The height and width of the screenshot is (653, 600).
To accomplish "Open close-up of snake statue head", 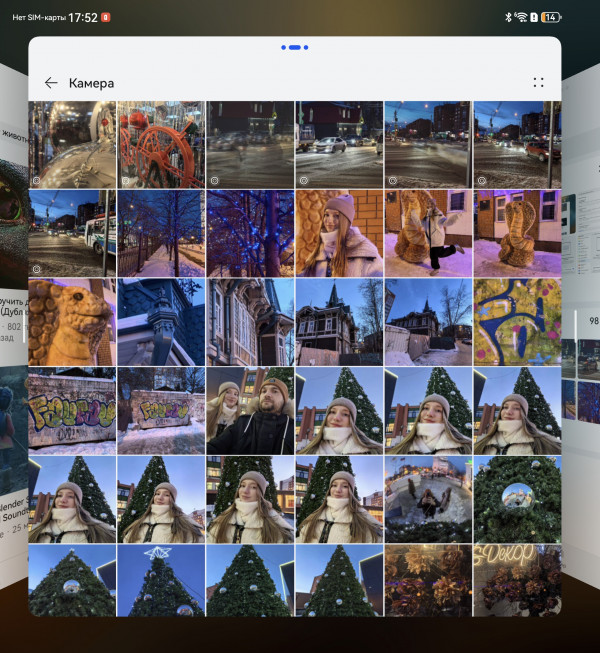I will point(72,322).
